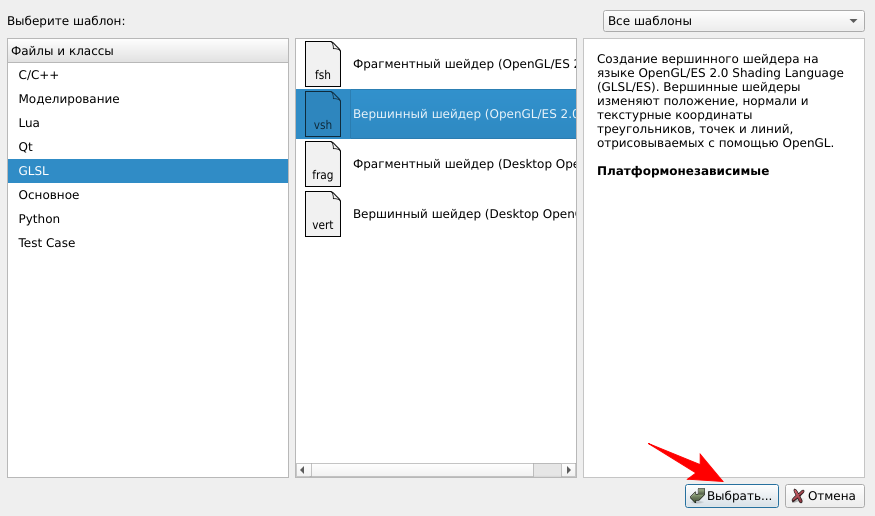Choose the Основное category
The image size is (875, 516).
pos(48,195)
